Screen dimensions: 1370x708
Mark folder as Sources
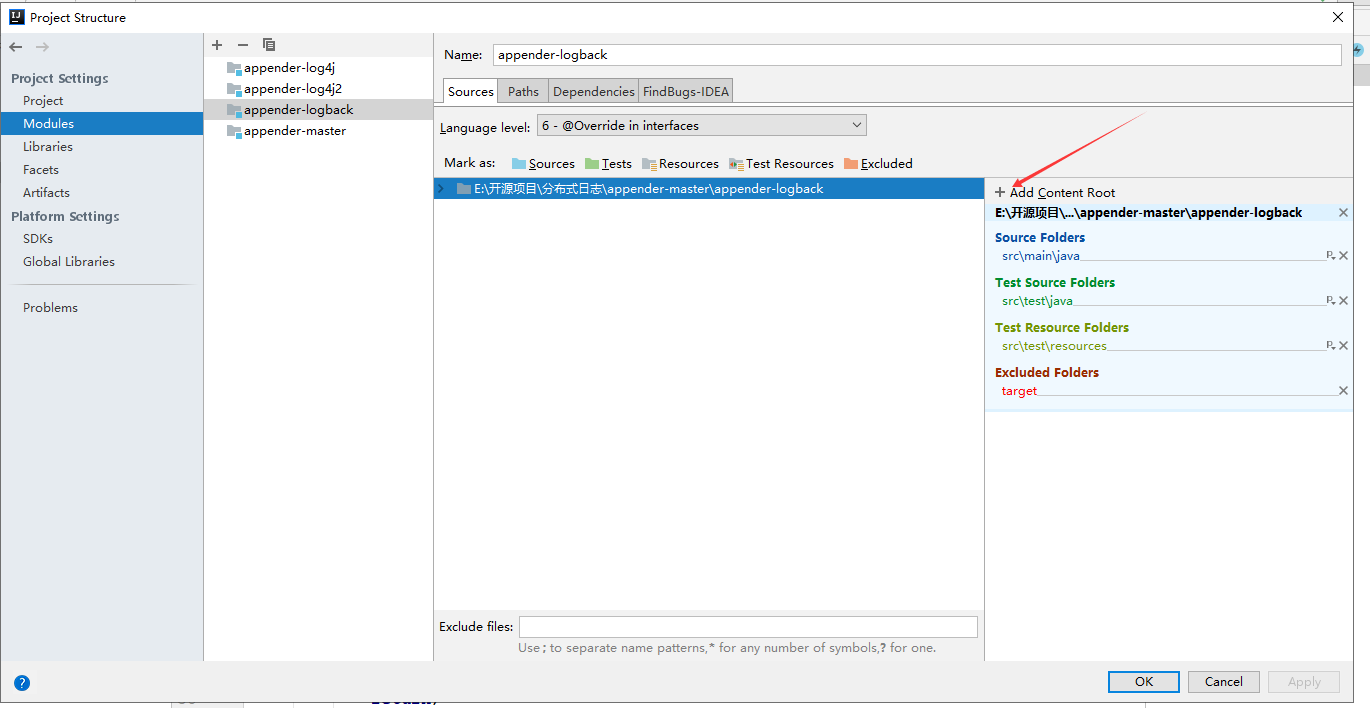click(543, 164)
